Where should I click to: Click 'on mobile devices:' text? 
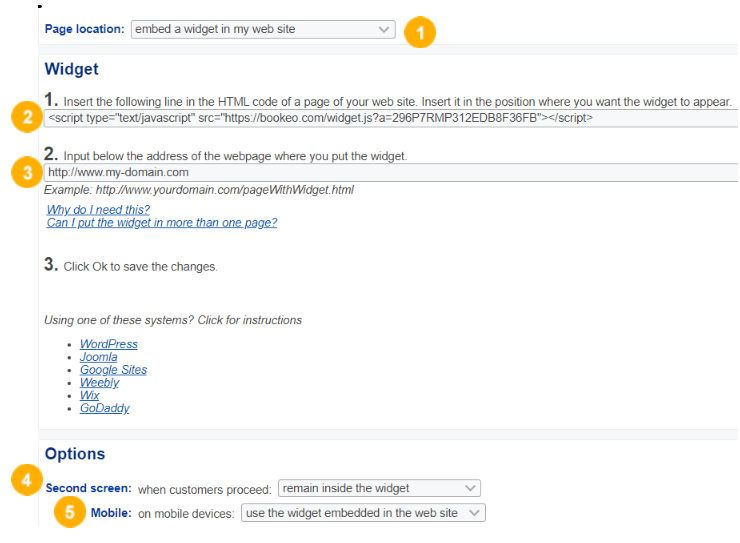[x=186, y=514]
